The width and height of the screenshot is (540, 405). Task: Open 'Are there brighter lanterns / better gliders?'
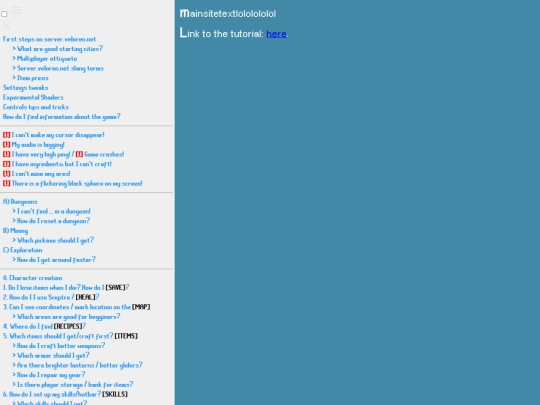tap(77, 365)
